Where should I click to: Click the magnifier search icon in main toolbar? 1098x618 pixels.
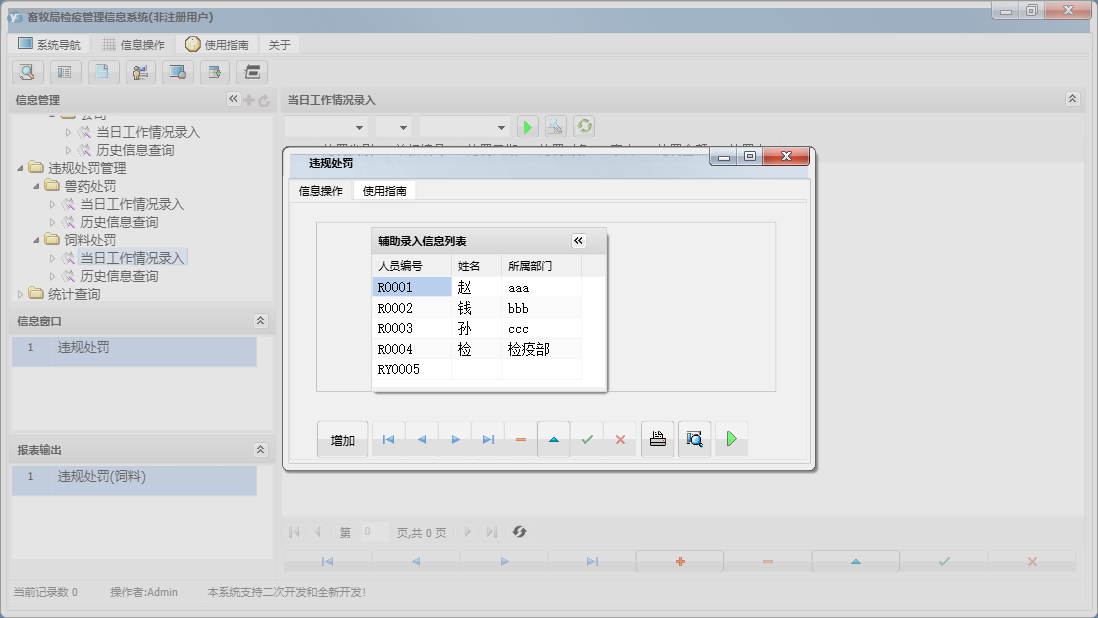click(x=27, y=72)
